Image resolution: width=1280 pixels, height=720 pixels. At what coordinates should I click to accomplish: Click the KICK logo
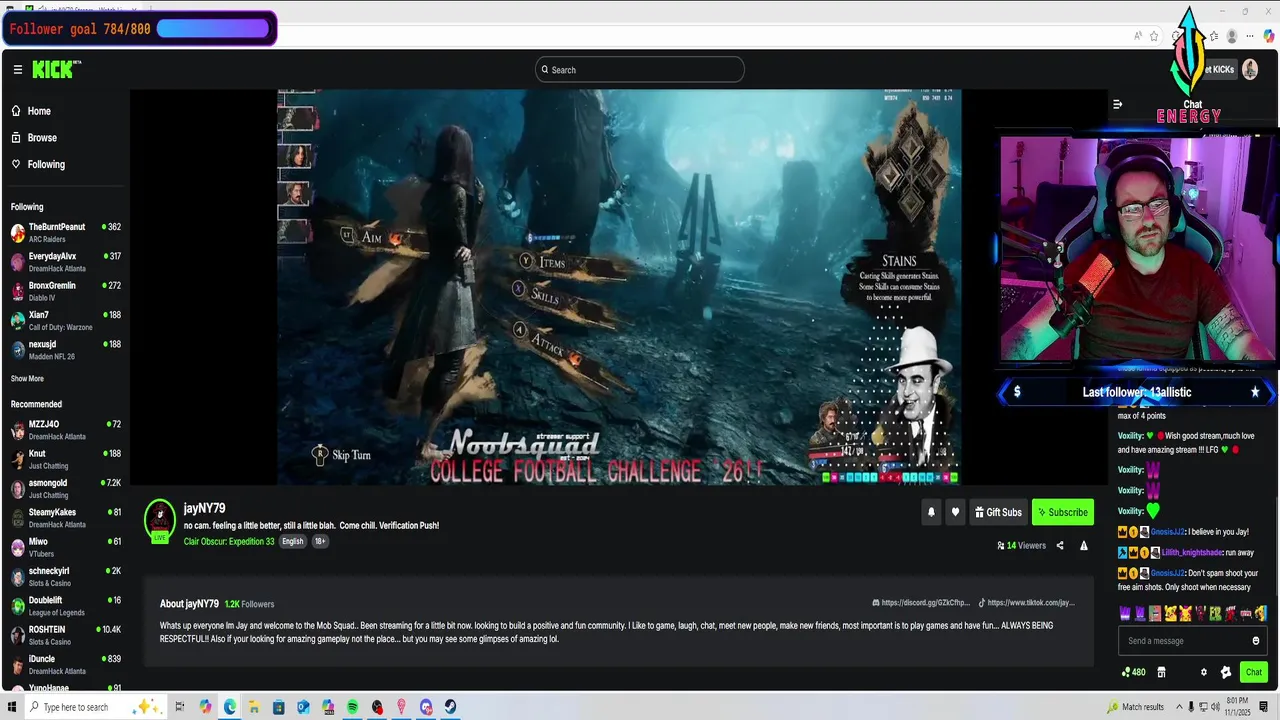[x=56, y=69]
